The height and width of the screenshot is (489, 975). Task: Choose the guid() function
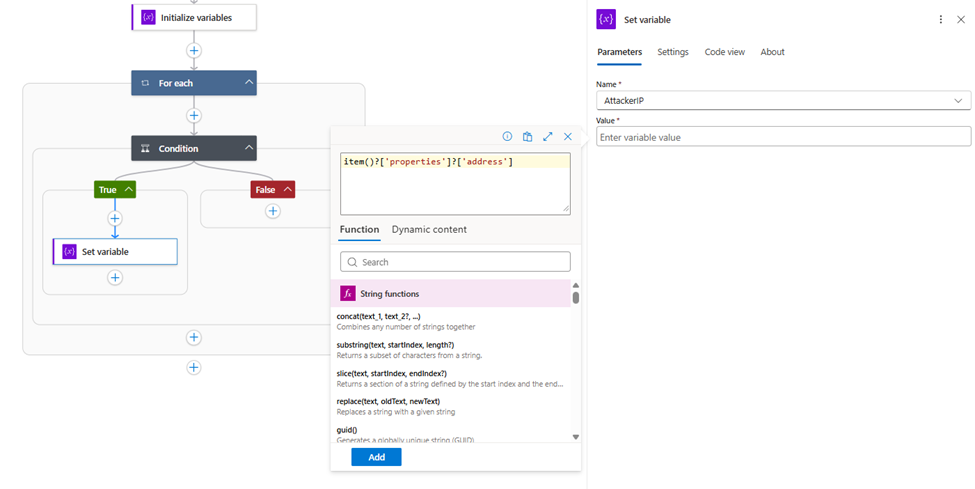coord(450,434)
